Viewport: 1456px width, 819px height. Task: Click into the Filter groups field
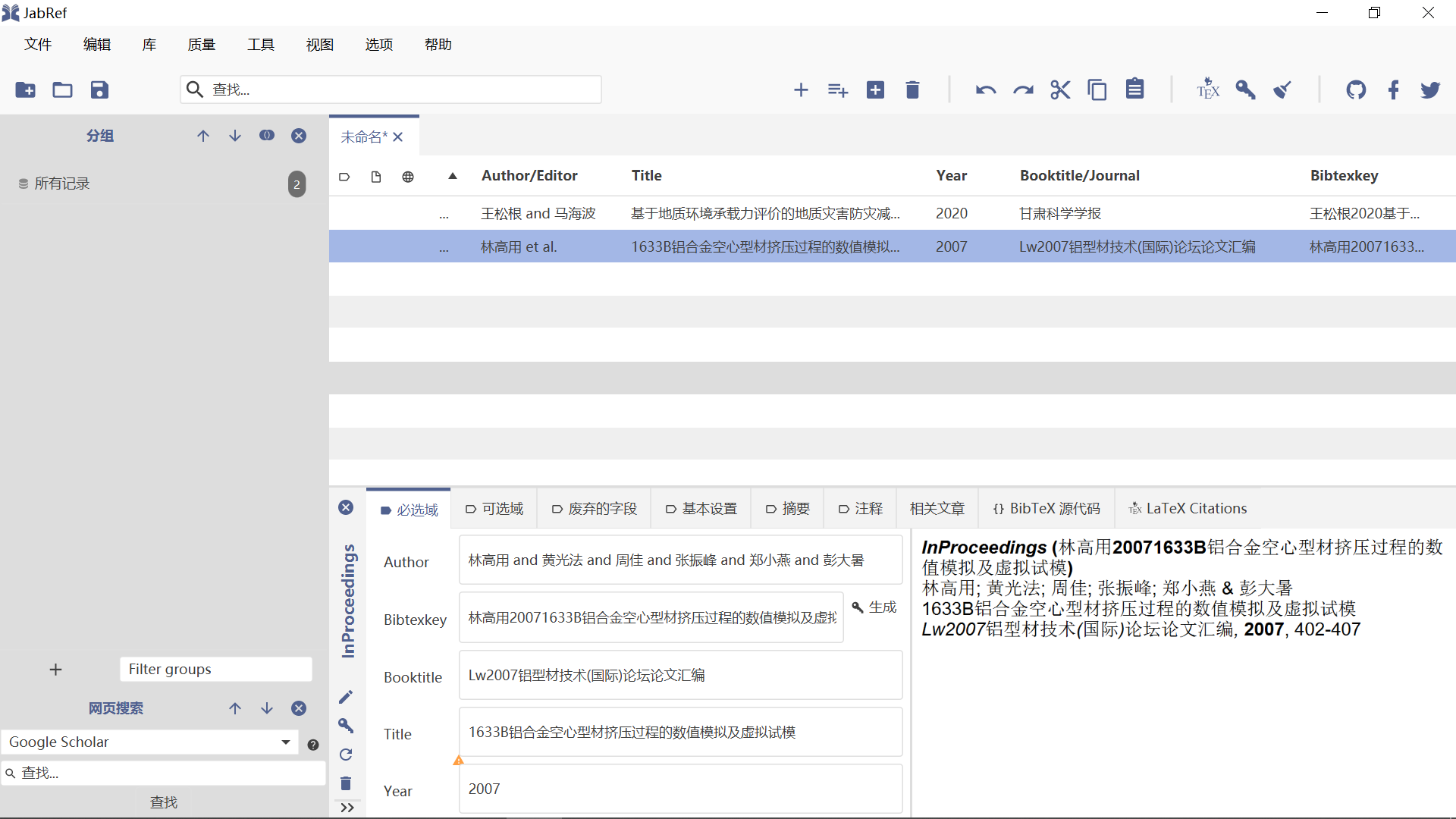(x=215, y=670)
